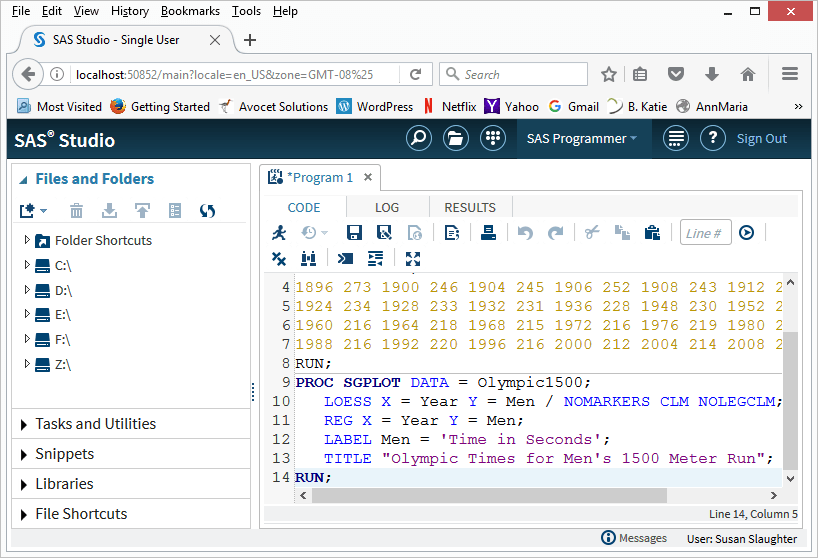This screenshot has width=818, height=558.
Task: Open the more application options menu icon
Action: pyautogui.click(x=676, y=139)
